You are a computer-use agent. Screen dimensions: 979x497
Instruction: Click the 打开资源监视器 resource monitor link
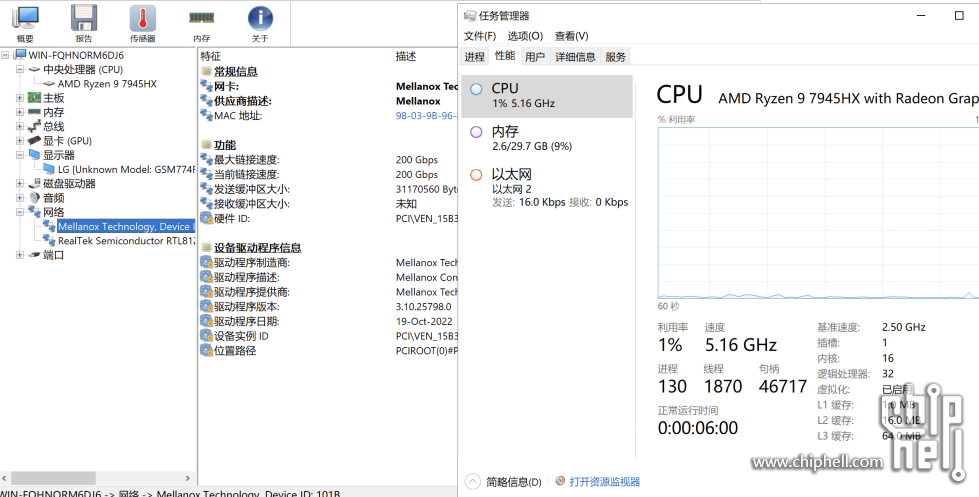[x=604, y=482]
